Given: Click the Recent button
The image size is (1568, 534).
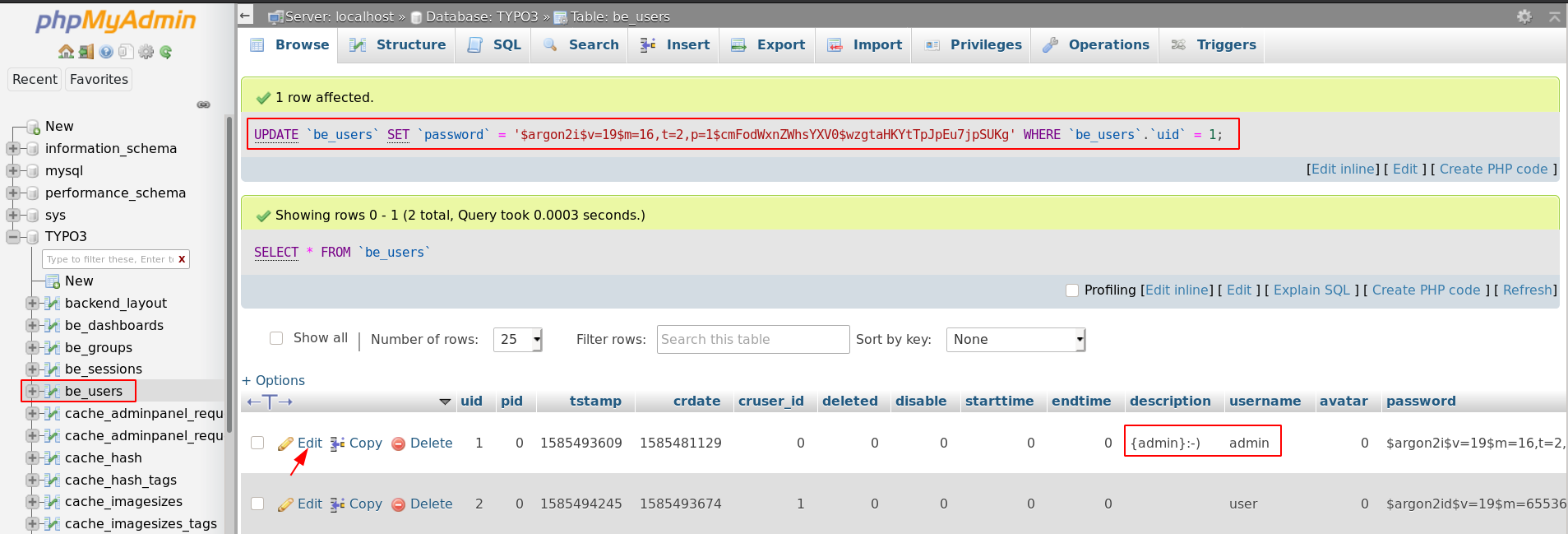Looking at the screenshot, I should [x=35, y=79].
